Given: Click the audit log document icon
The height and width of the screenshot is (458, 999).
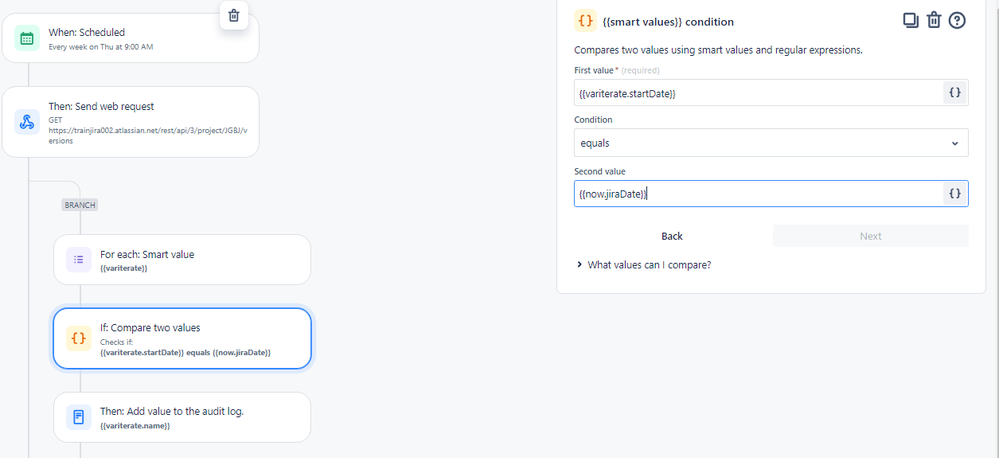Looking at the screenshot, I should pos(78,417).
